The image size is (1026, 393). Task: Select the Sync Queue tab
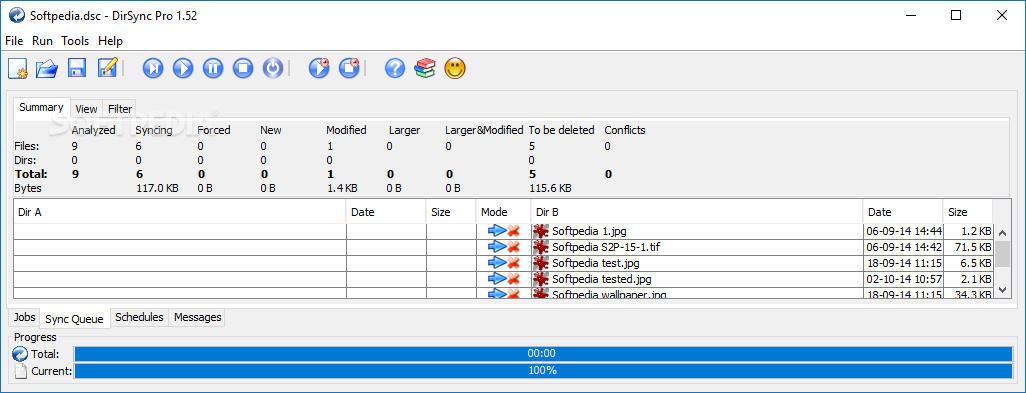(74, 319)
